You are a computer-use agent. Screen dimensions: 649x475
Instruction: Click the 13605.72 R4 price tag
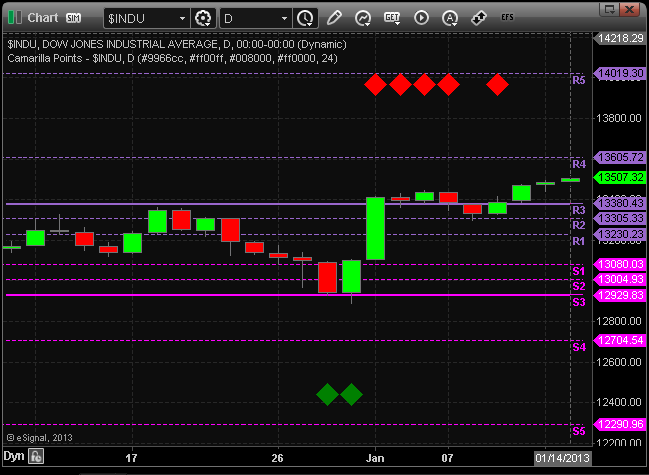click(620, 158)
